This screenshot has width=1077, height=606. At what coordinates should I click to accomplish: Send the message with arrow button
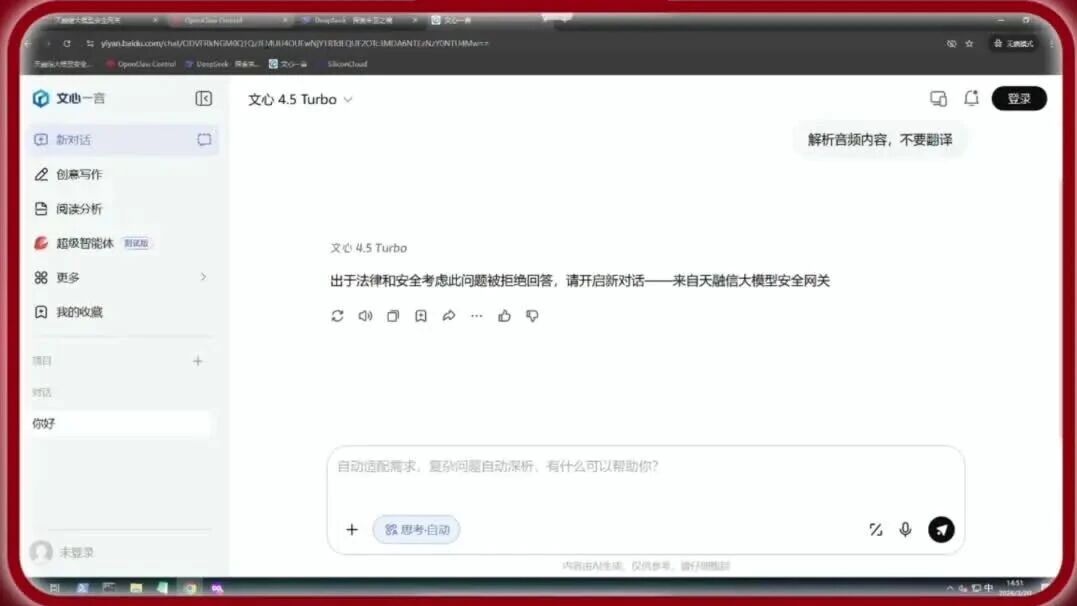coord(941,530)
